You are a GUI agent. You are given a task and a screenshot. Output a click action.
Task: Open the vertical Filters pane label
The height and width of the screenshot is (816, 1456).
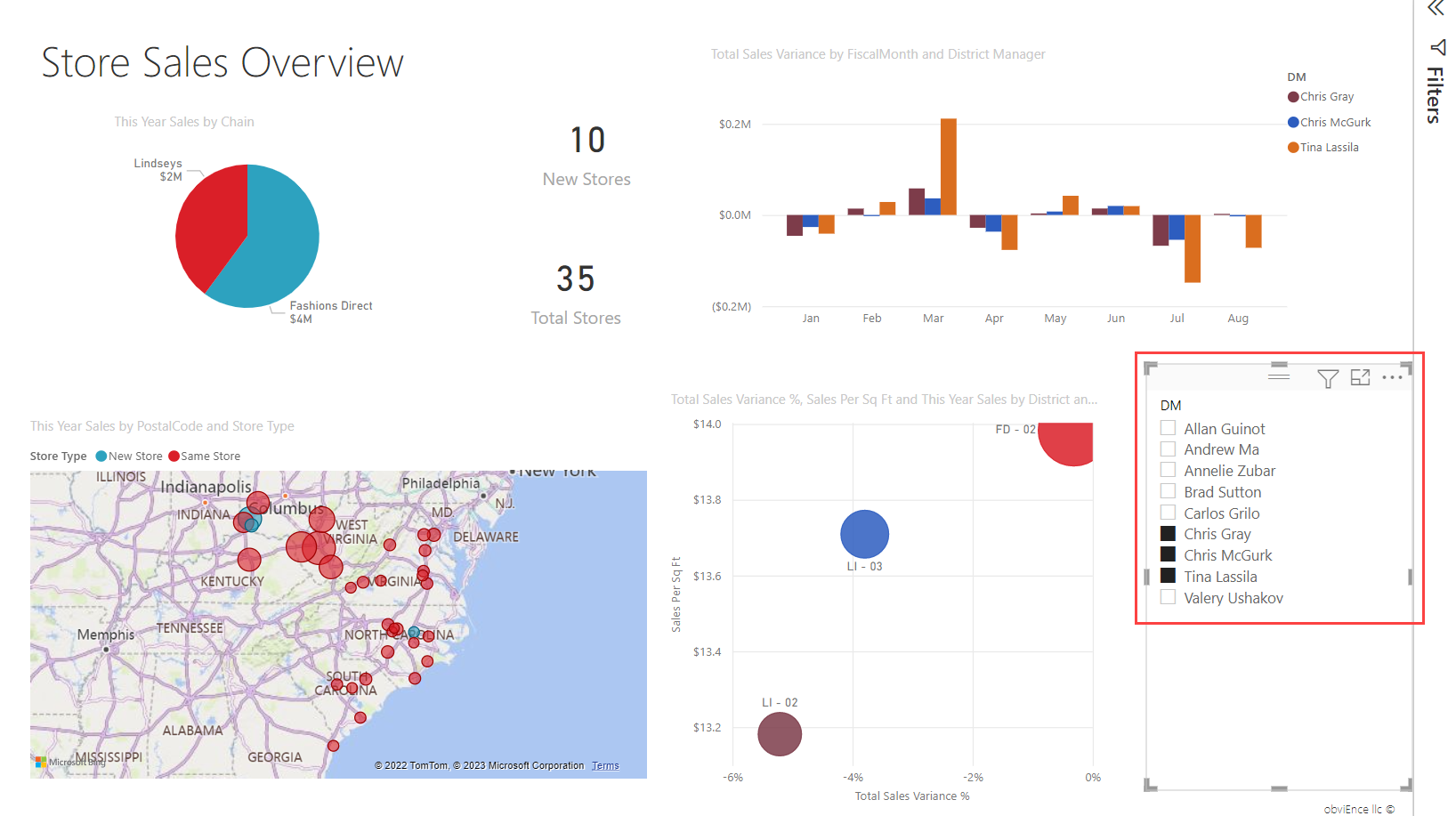tap(1435, 94)
